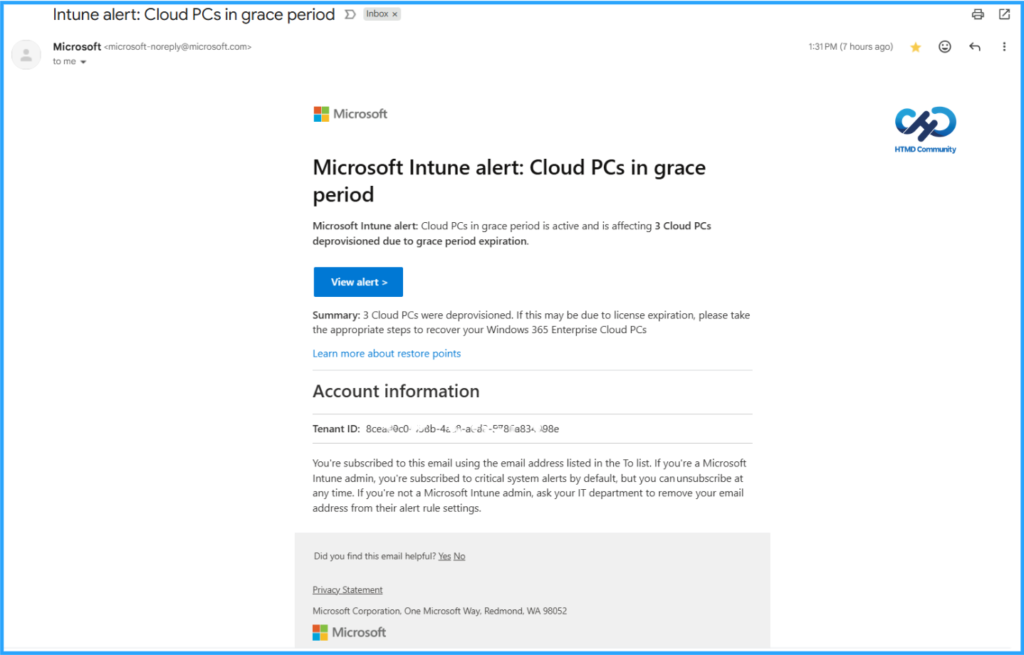This screenshot has height=655, width=1024.
Task: Expand the "to me" recipient details
Action: (x=67, y=61)
